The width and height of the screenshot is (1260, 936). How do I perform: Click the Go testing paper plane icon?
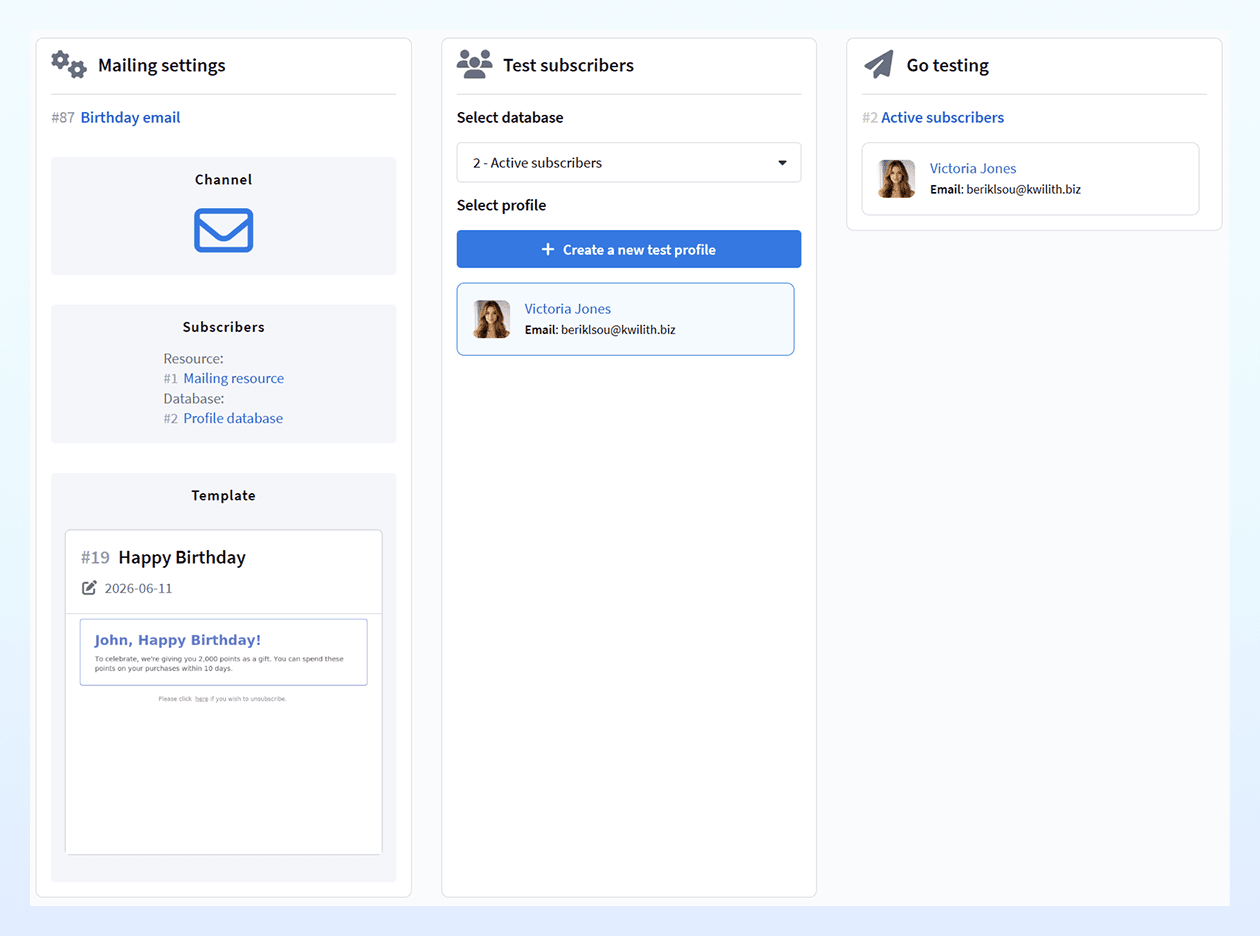pyautogui.click(x=878, y=65)
